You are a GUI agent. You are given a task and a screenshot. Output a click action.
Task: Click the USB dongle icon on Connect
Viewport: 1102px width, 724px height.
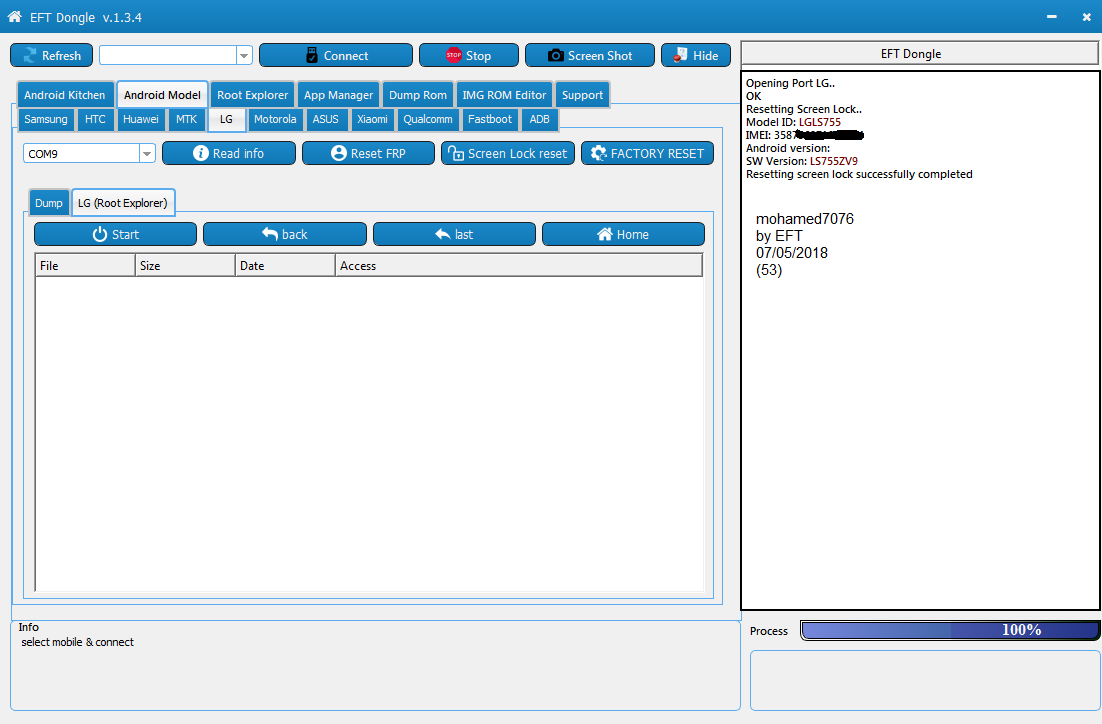(312, 56)
